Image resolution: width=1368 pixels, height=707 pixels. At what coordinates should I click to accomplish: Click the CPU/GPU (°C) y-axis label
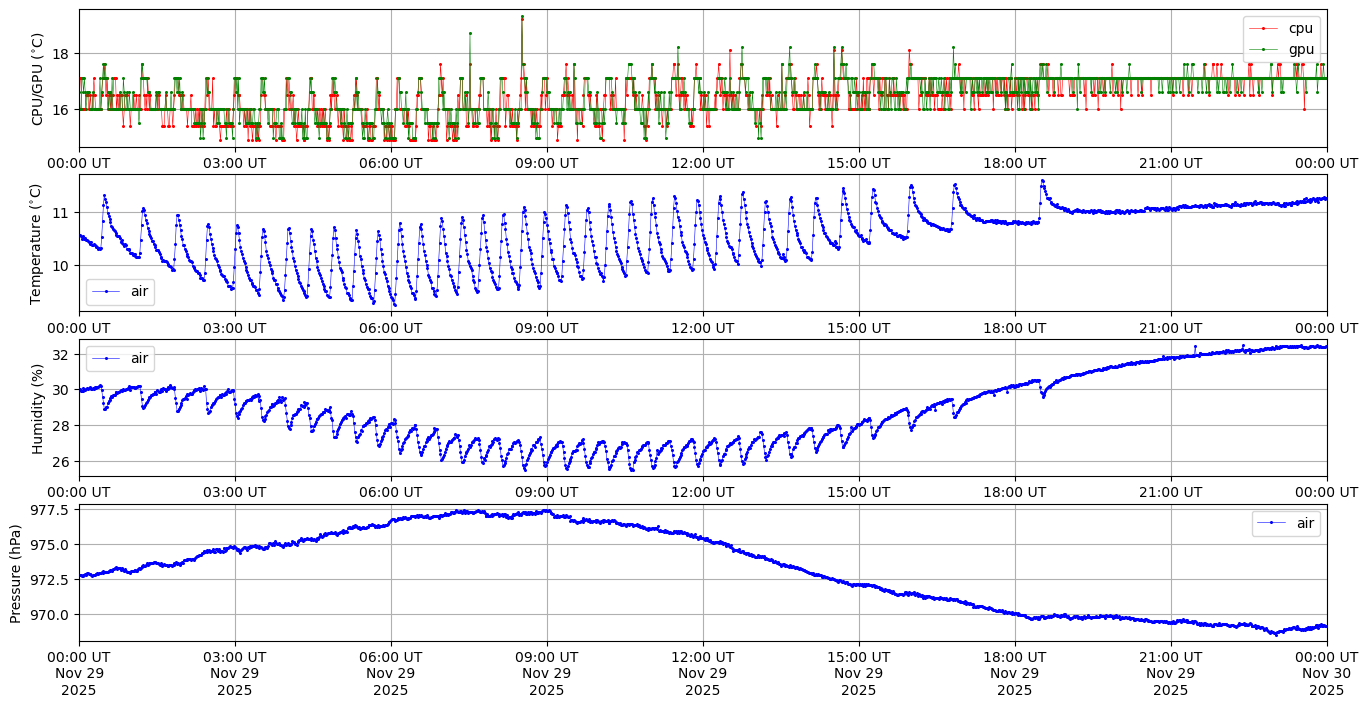click(x=38, y=79)
